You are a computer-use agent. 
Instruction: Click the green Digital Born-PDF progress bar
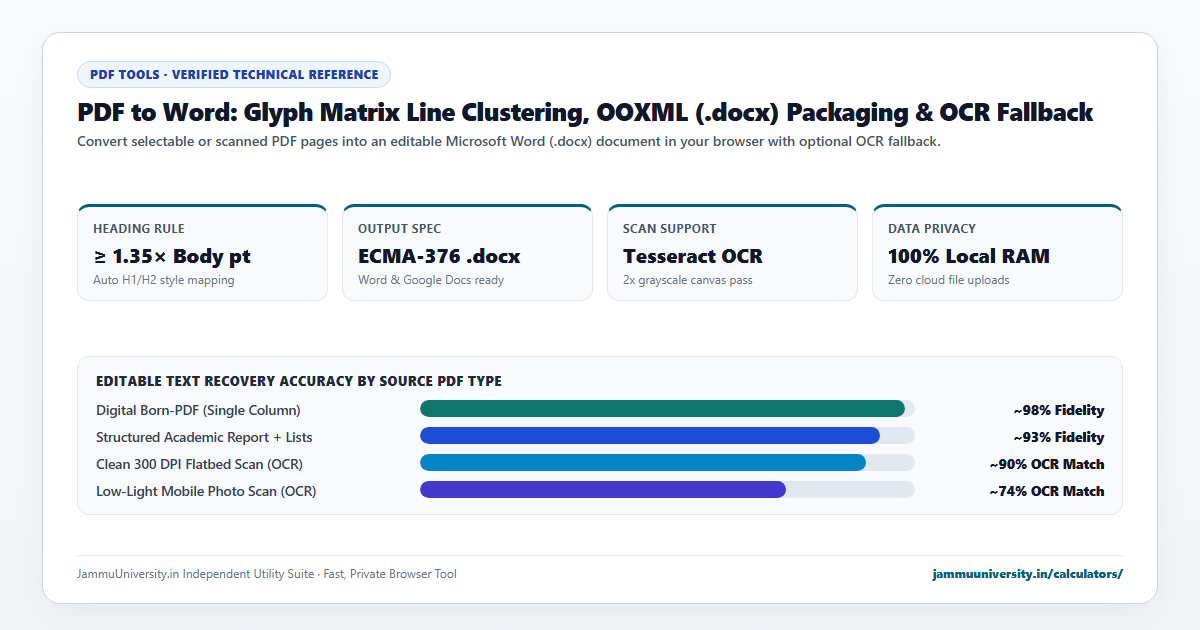click(x=662, y=408)
